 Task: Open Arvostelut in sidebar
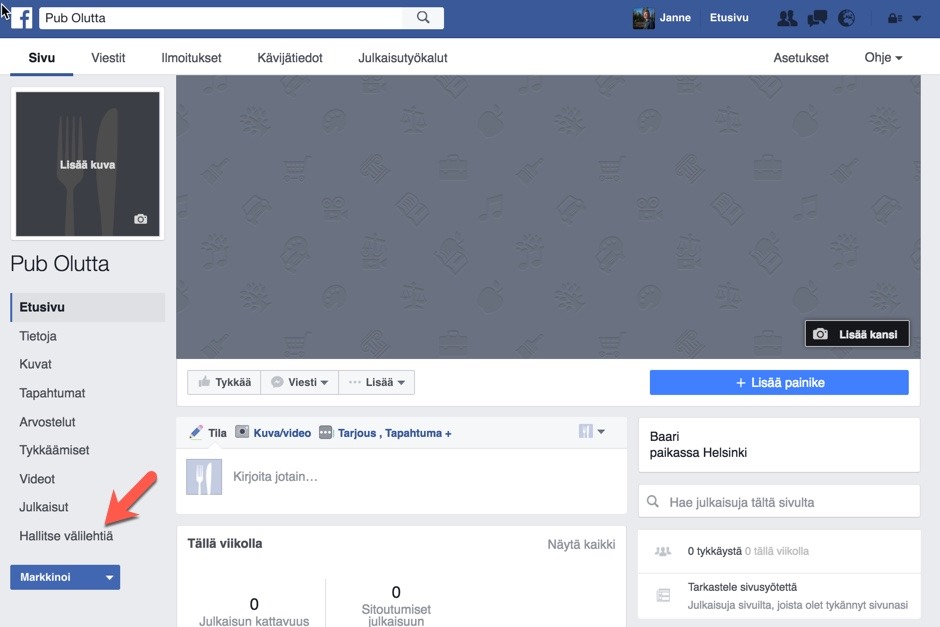47,421
